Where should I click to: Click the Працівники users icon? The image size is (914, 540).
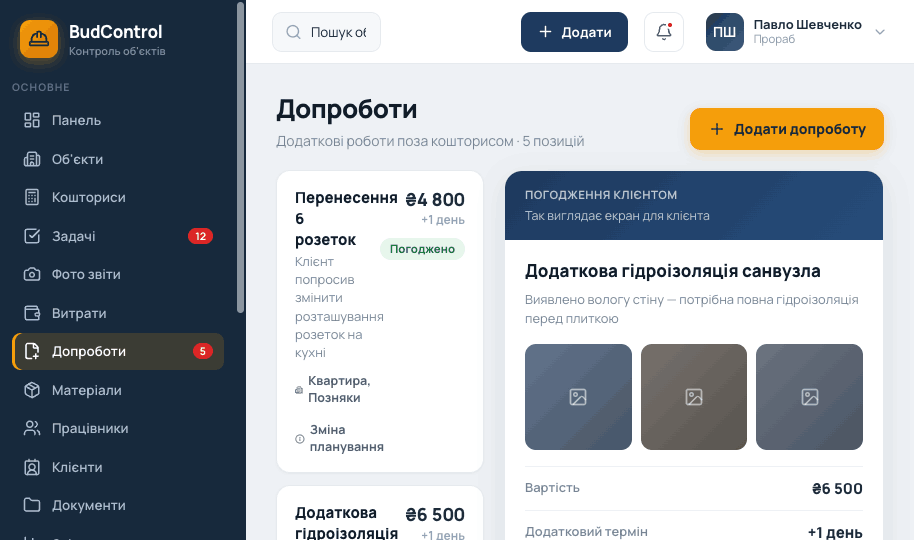coord(32,428)
